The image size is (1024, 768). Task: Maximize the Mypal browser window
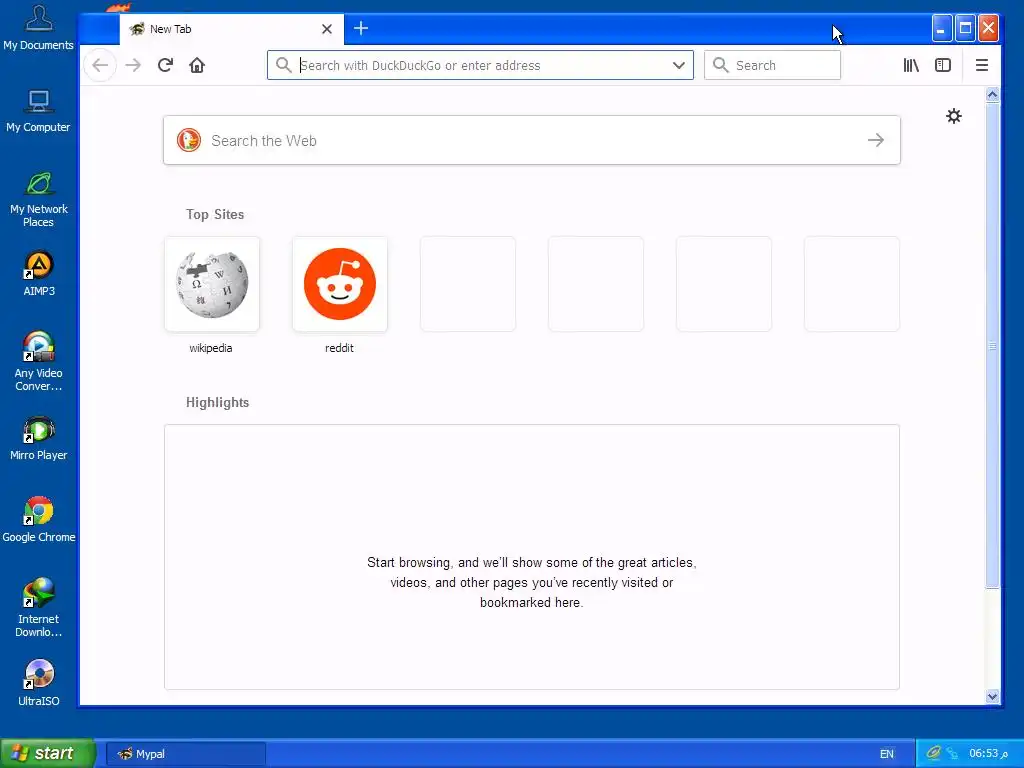[965, 28]
